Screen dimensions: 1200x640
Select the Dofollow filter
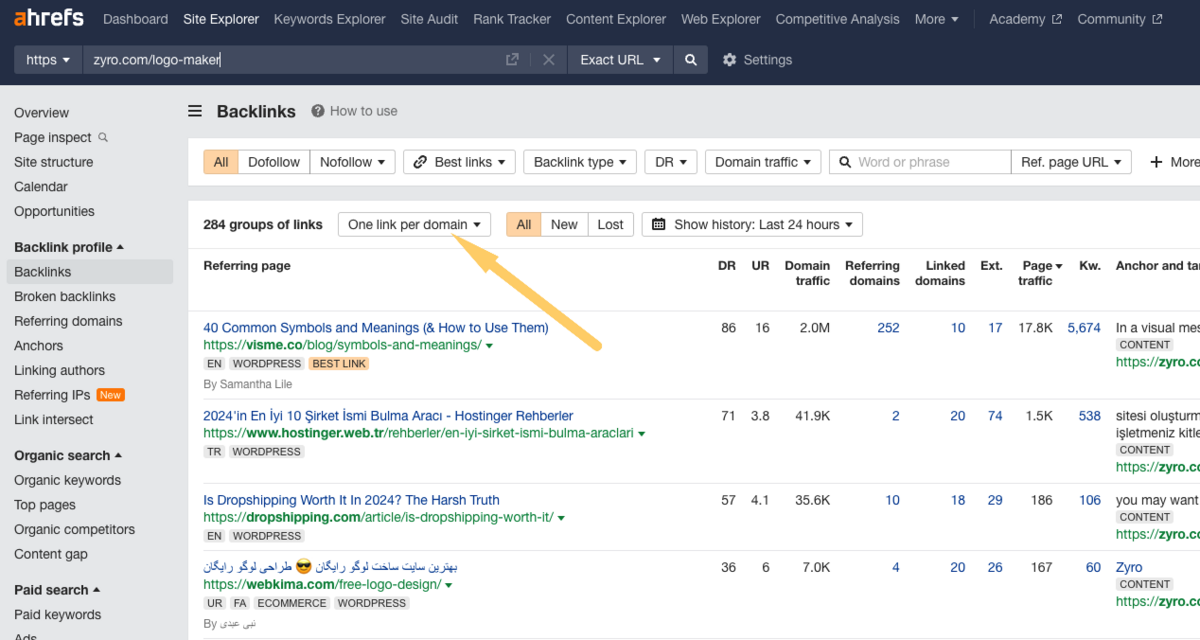273,162
